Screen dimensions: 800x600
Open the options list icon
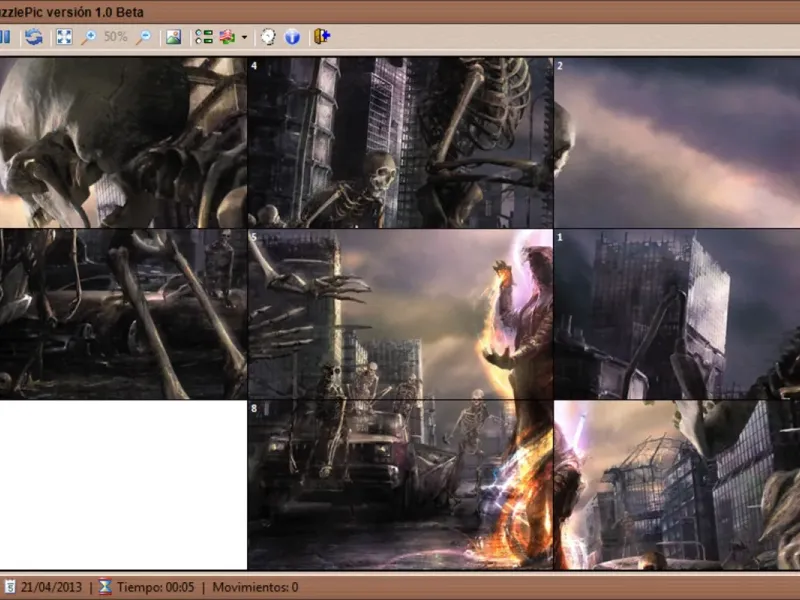point(204,37)
